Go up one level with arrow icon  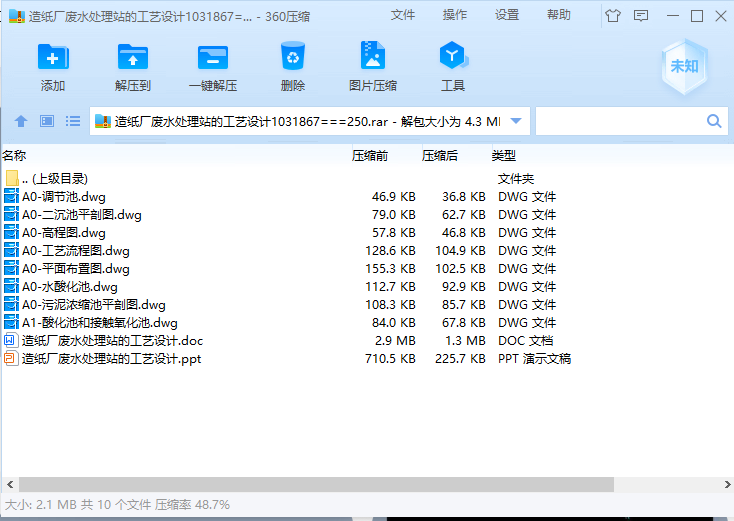[21, 121]
